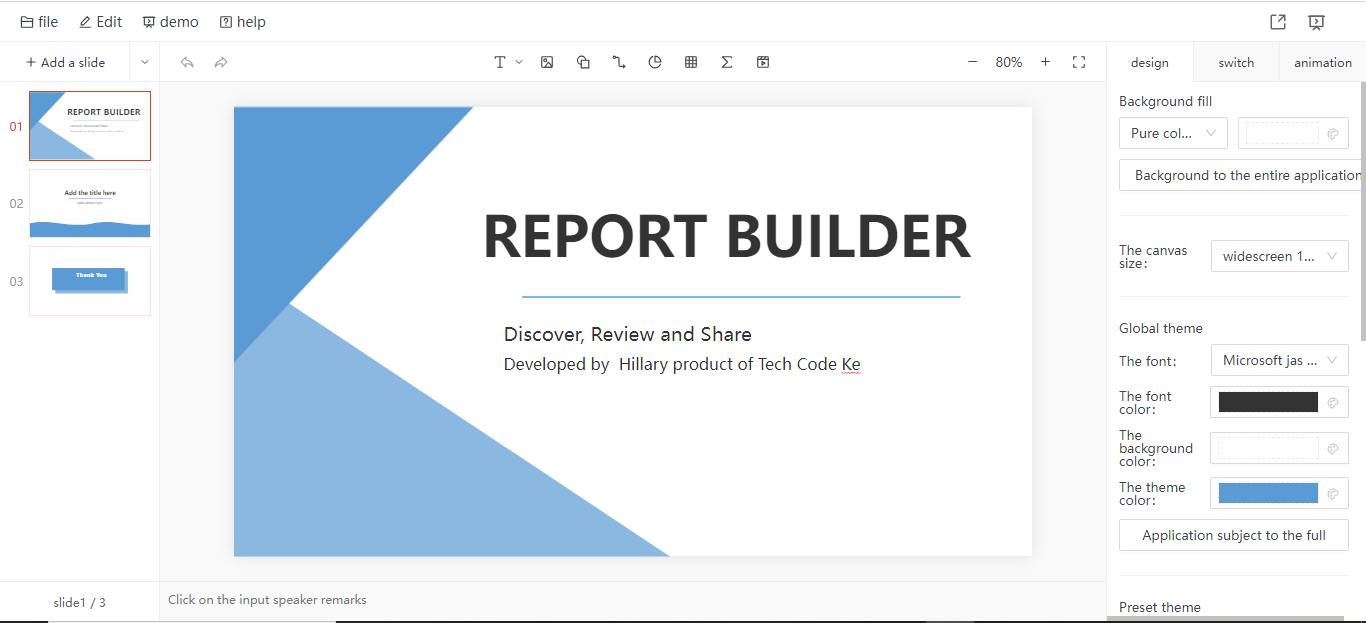This screenshot has width=1366, height=623.
Task: Open the canvas size widescreen dropdown
Action: [1279, 255]
